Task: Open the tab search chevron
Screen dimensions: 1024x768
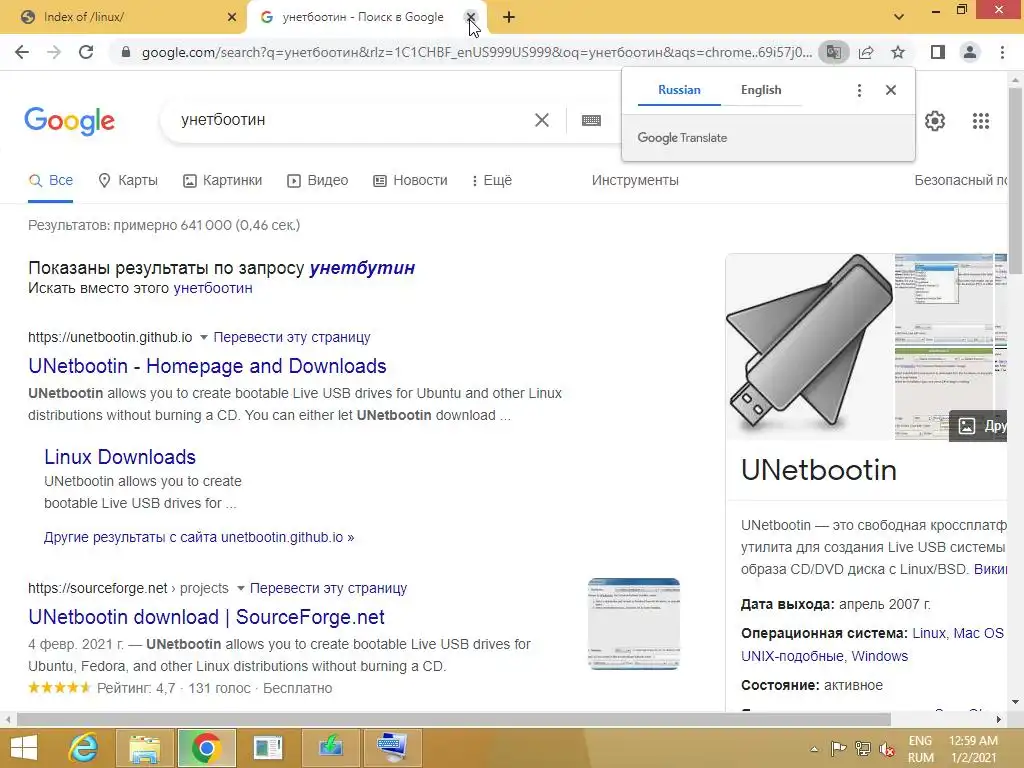Action: [x=899, y=17]
